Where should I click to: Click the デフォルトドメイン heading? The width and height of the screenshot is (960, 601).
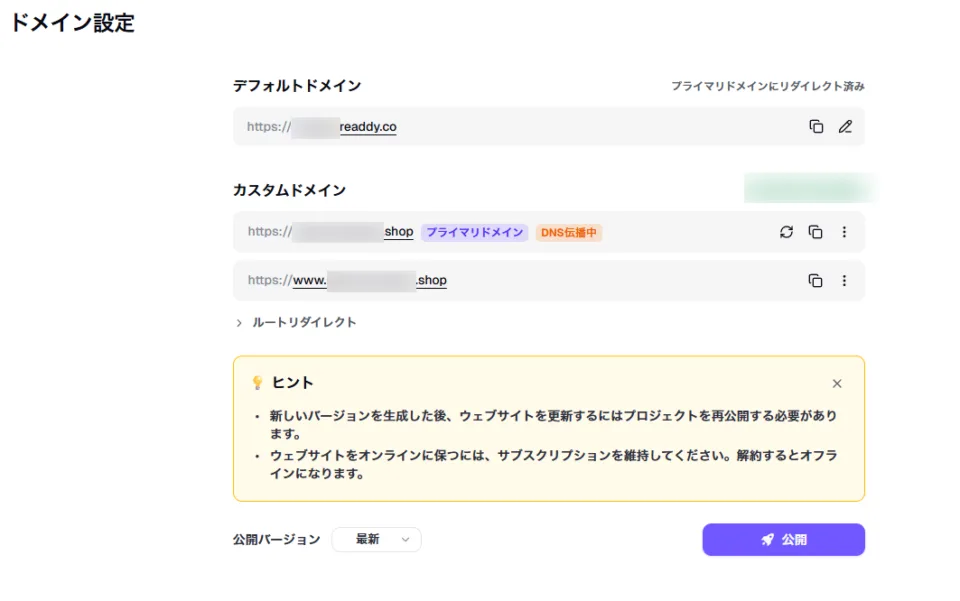(x=297, y=86)
